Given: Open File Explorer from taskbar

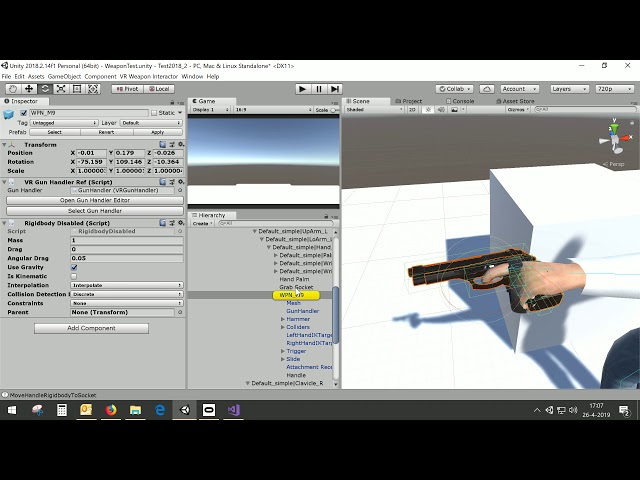Looking at the screenshot, I should coord(135,410).
